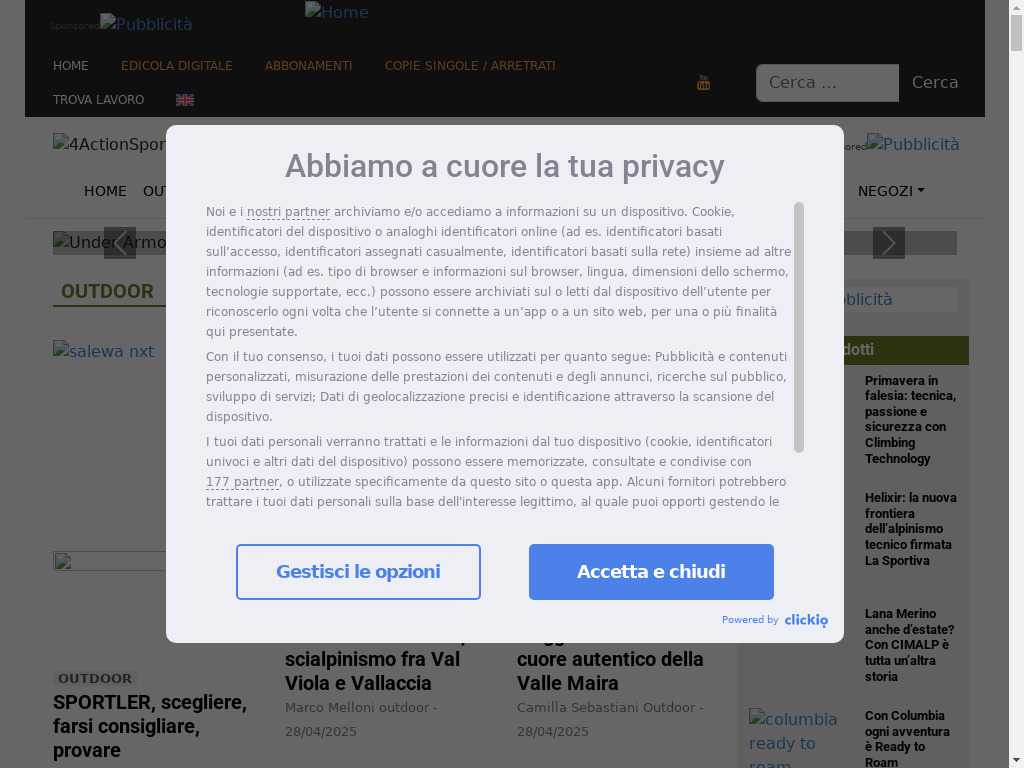Open the 4ActionSport logo image
The height and width of the screenshot is (768, 1024).
(109, 144)
